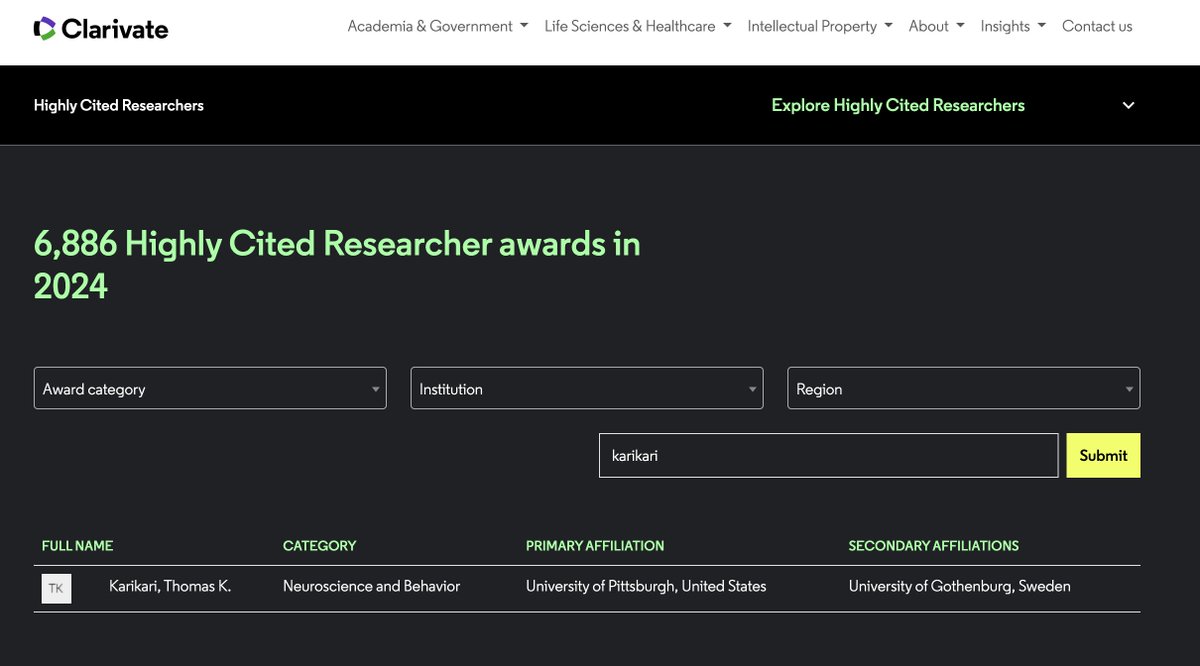Open the Award category dropdown
1200x666 pixels.
click(x=210, y=388)
